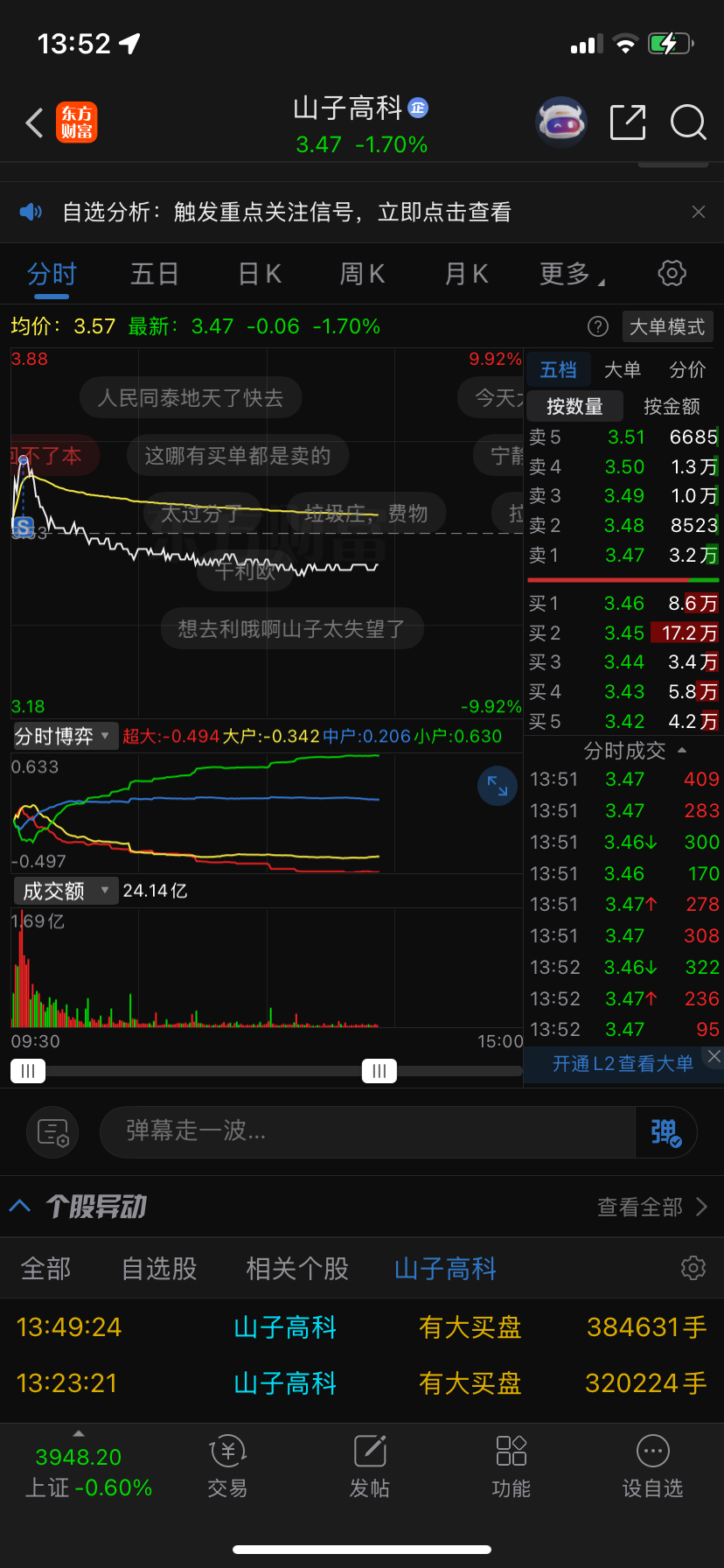Open 查看全部 link
The height and width of the screenshot is (1568, 724).
click(652, 1207)
